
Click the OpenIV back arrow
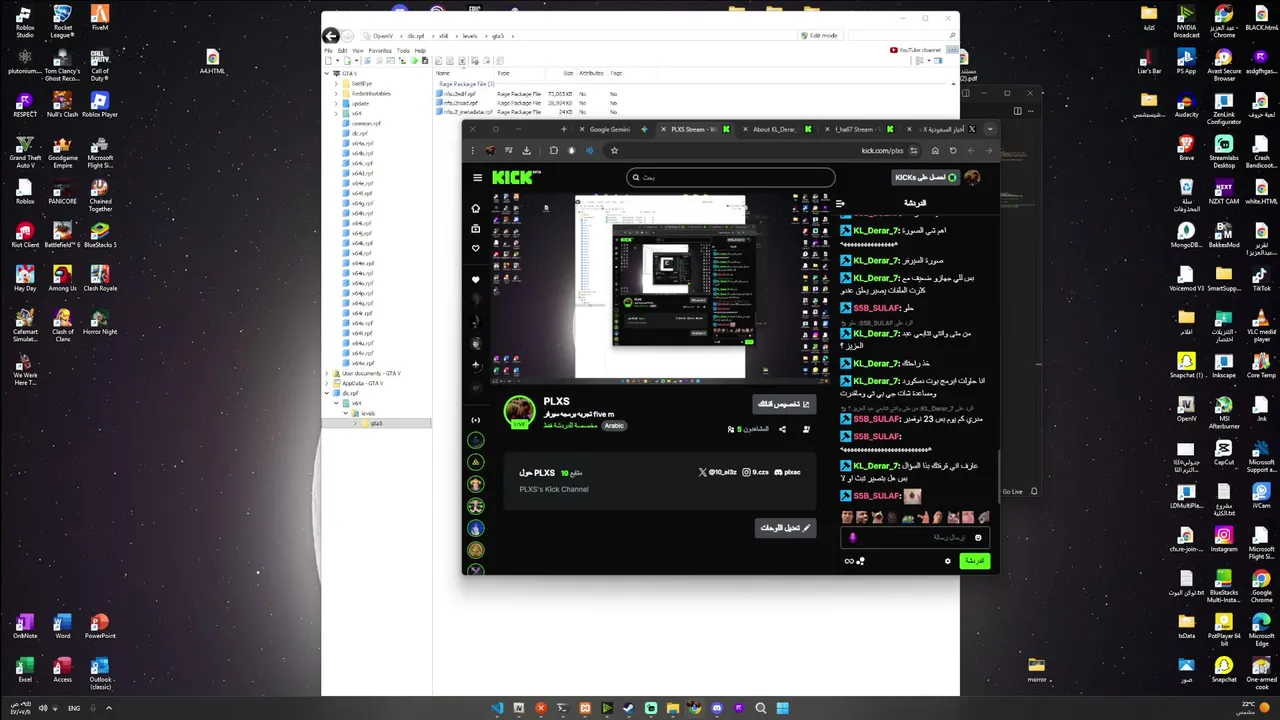pyautogui.click(x=331, y=36)
